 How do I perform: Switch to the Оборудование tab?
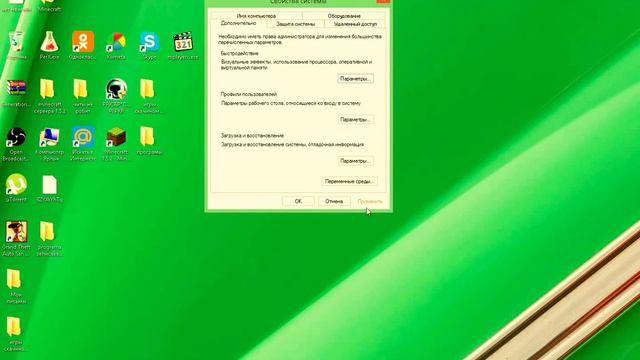344,16
